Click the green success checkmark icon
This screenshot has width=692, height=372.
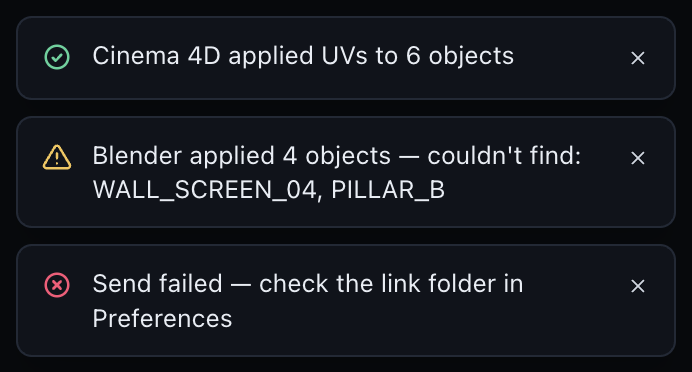pos(57,57)
